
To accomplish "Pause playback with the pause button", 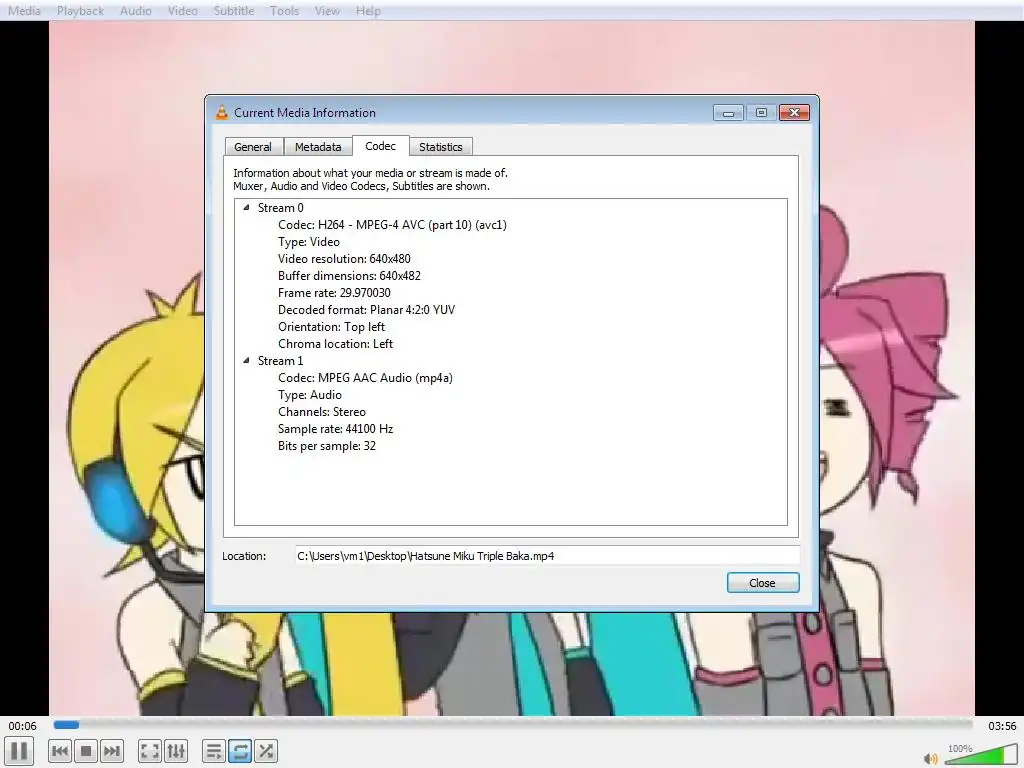I will [20, 751].
